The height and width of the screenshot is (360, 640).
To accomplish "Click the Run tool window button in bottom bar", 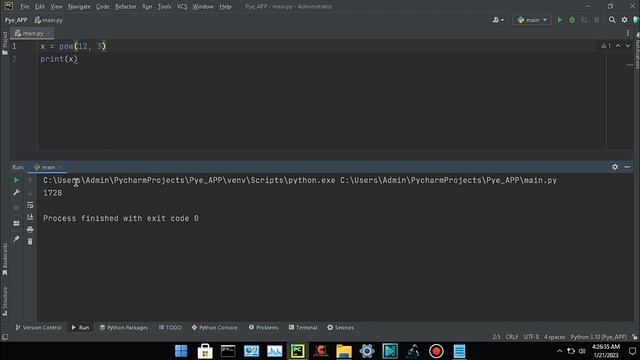I will click(x=80, y=327).
